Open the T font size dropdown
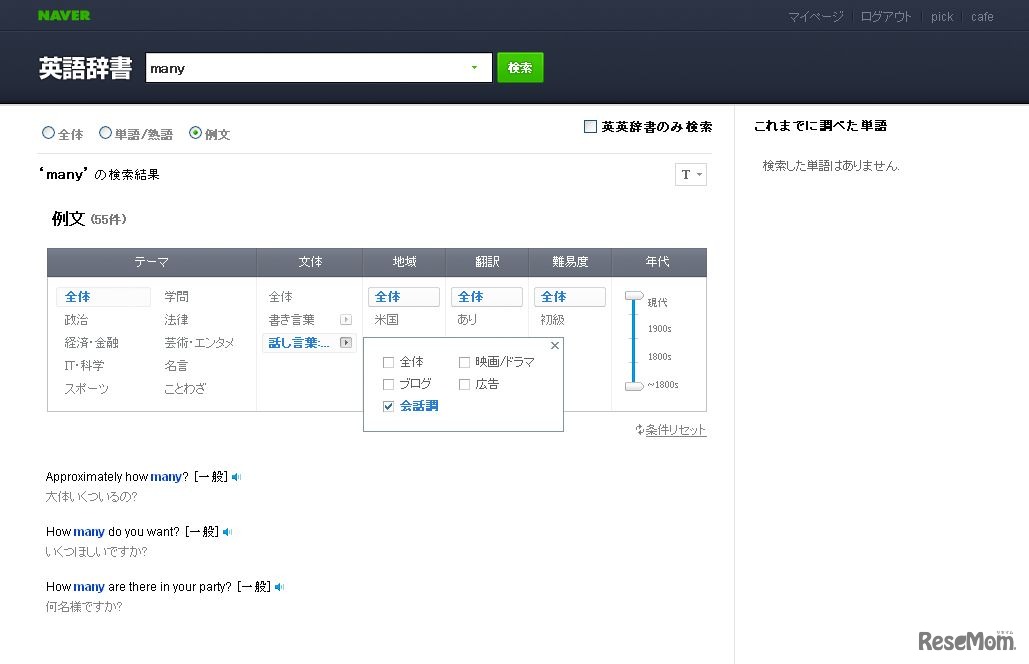The width and height of the screenshot is (1029, 664). pos(691,175)
